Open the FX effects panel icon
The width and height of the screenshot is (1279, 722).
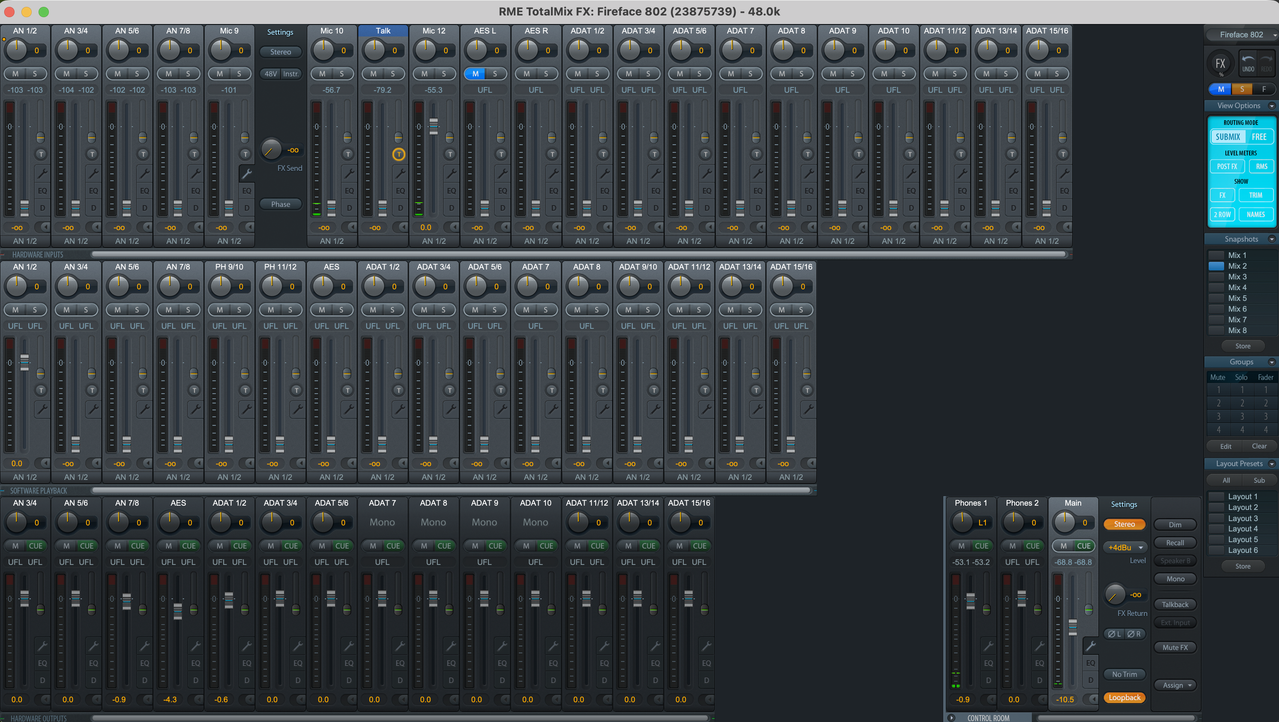[1220, 63]
